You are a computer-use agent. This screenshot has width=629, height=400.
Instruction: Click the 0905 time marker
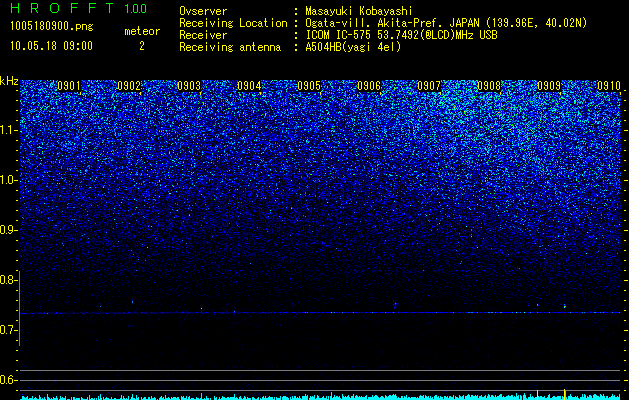[309, 86]
